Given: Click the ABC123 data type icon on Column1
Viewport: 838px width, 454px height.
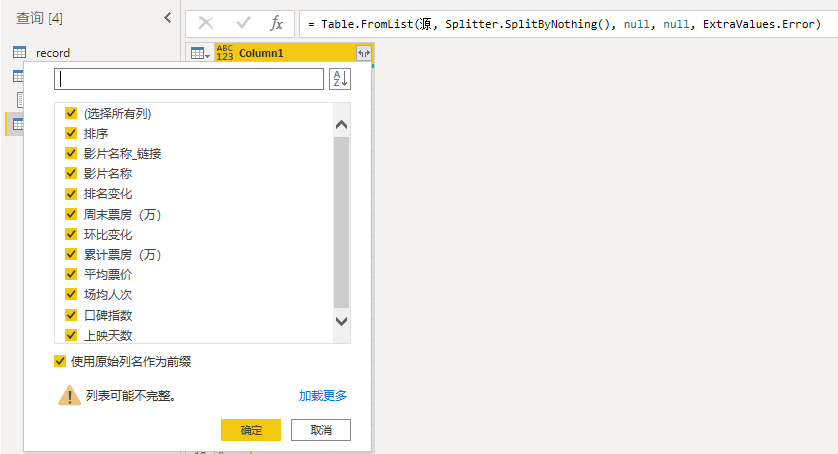Looking at the screenshot, I should coord(224,53).
